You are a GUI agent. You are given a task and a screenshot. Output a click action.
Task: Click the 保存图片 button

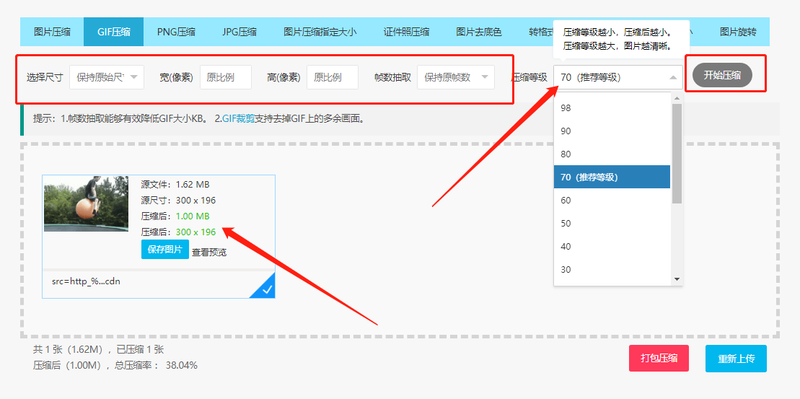coord(165,250)
